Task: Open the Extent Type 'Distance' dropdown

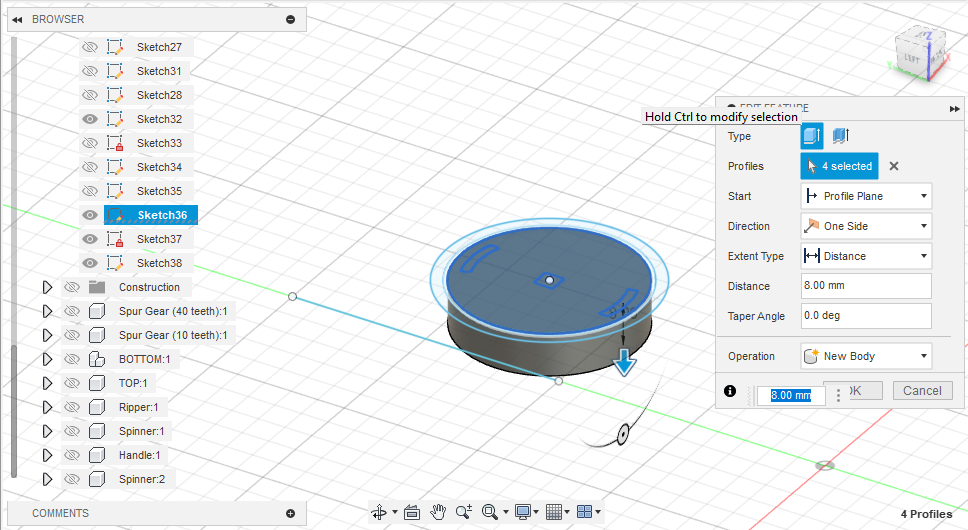Action: click(x=866, y=256)
